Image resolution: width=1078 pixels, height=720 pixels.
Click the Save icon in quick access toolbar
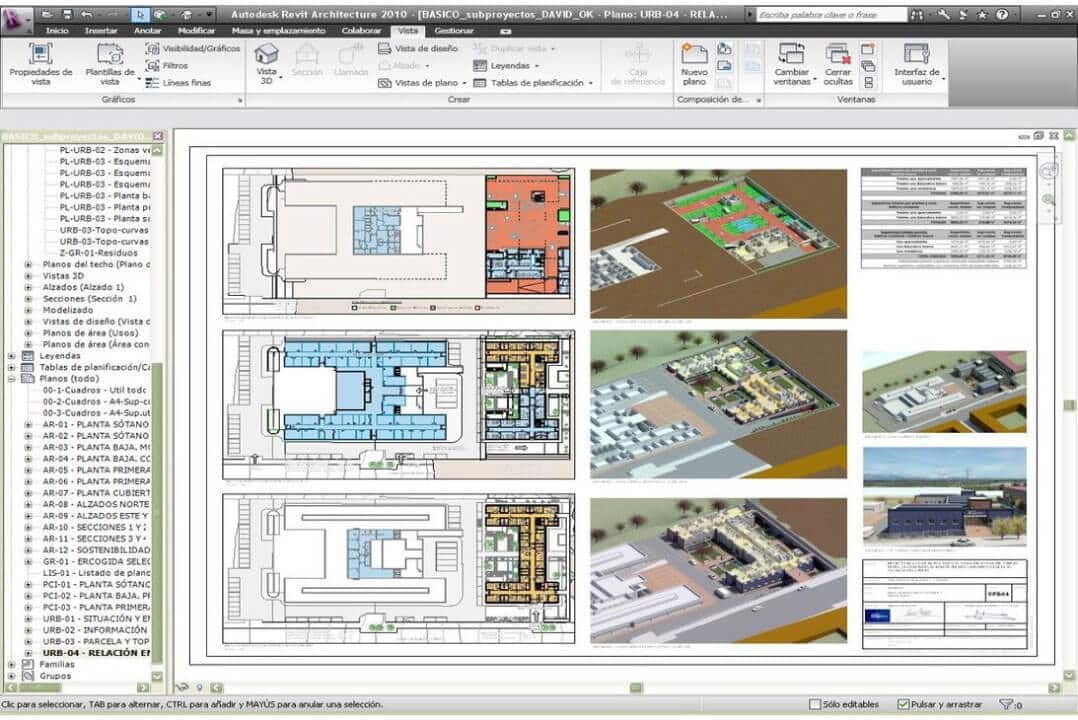pos(67,14)
